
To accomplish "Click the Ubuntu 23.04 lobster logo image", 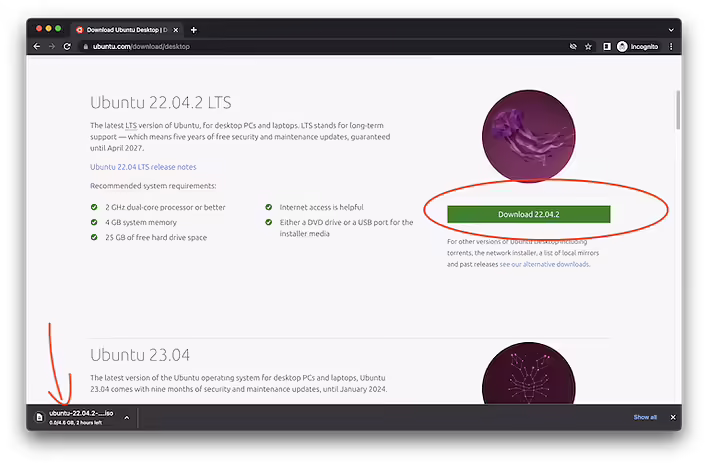I will tap(529, 373).
